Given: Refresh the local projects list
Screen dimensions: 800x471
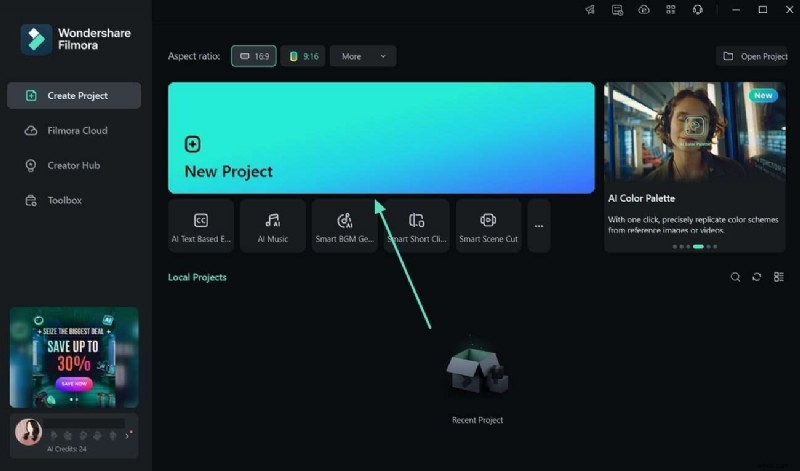Looking at the screenshot, I should pyautogui.click(x=757, y=277).
